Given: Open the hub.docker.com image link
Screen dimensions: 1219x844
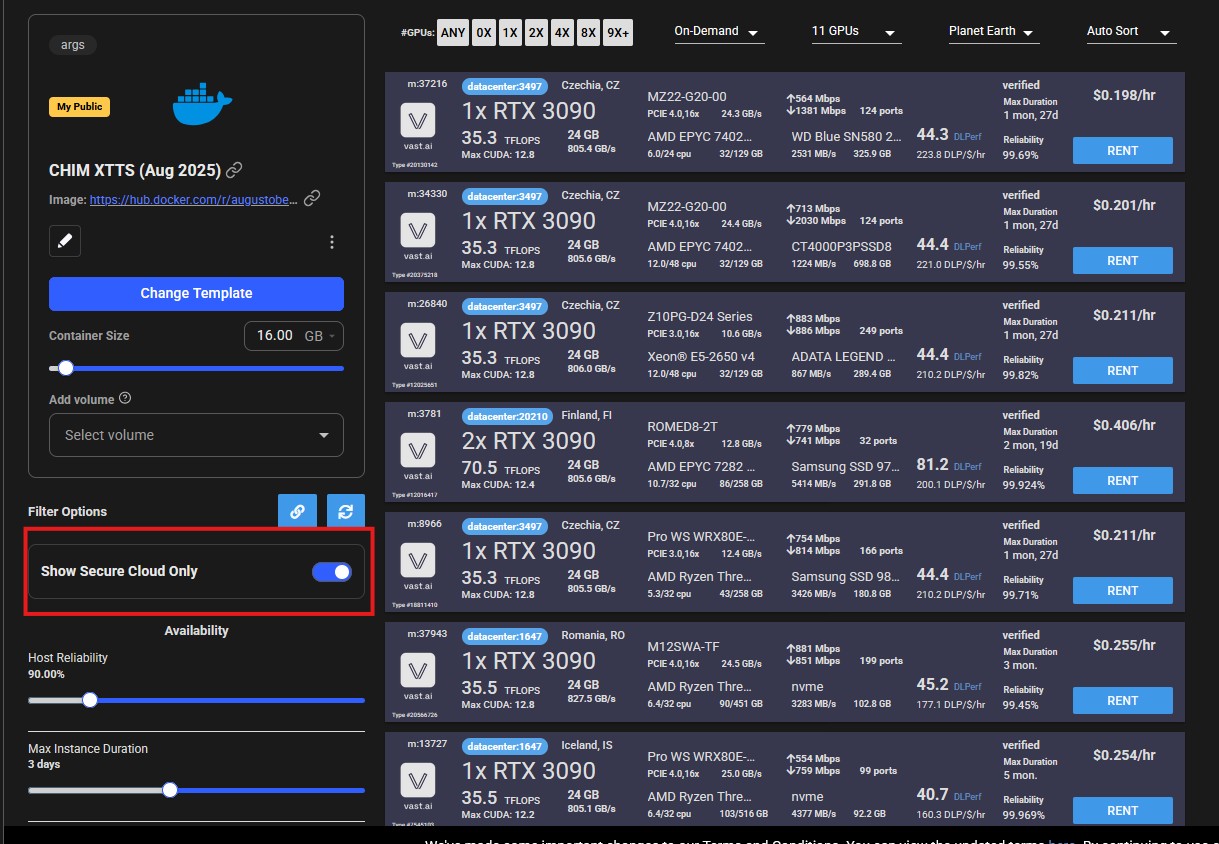Looking at the screenshot, I should click(194, 199).
